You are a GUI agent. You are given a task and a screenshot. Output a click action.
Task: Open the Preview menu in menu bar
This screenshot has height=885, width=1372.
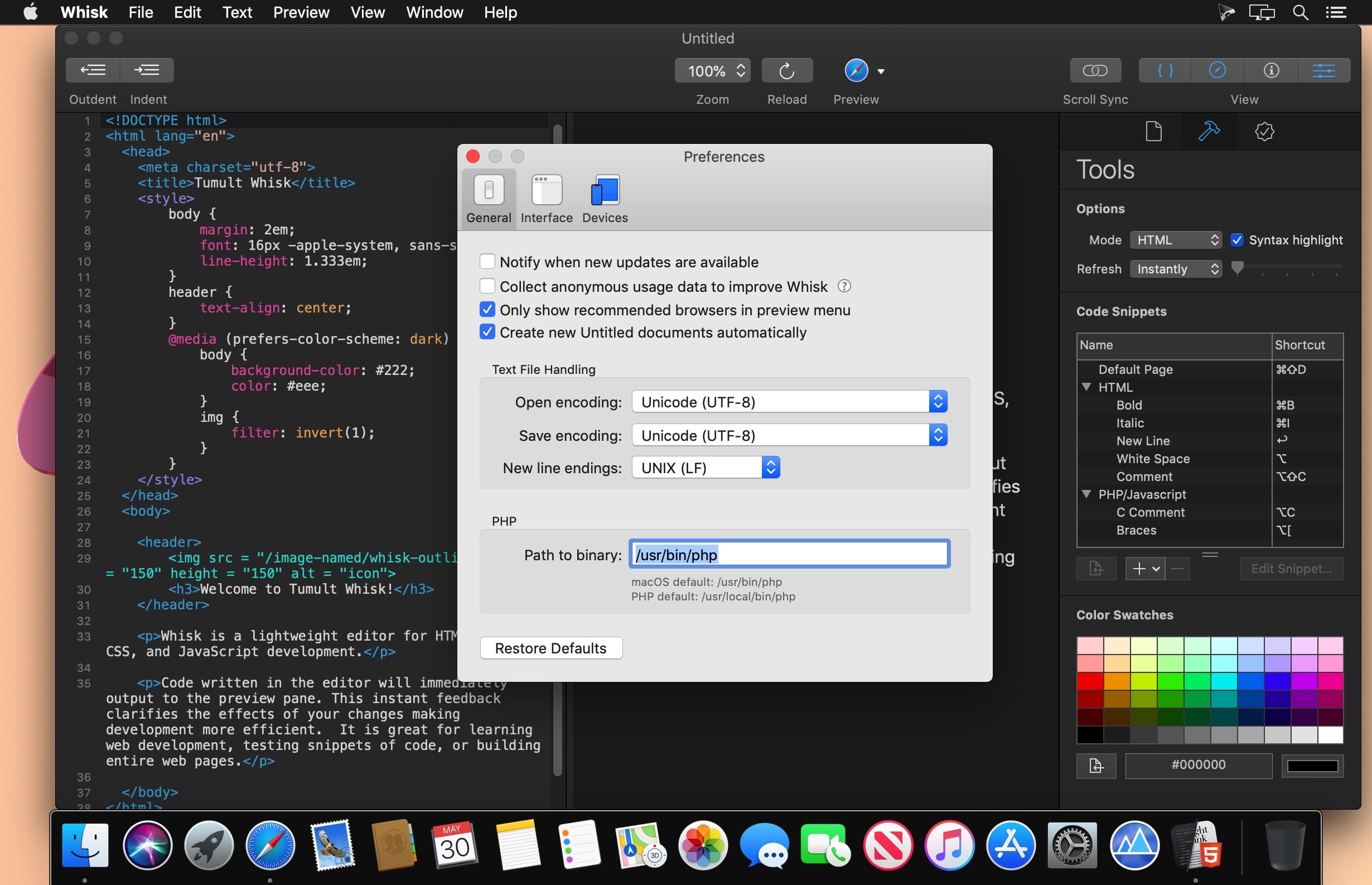(x=301, y=12)
